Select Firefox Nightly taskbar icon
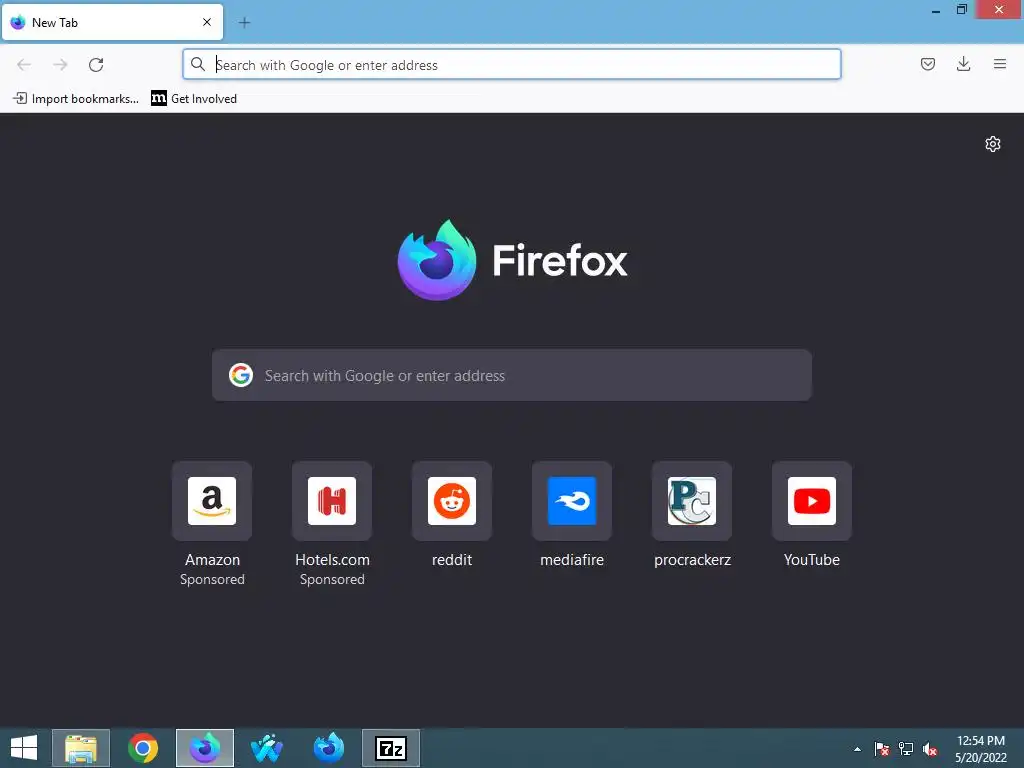The width and height of the screenshot is (1024, 768). 204,748
